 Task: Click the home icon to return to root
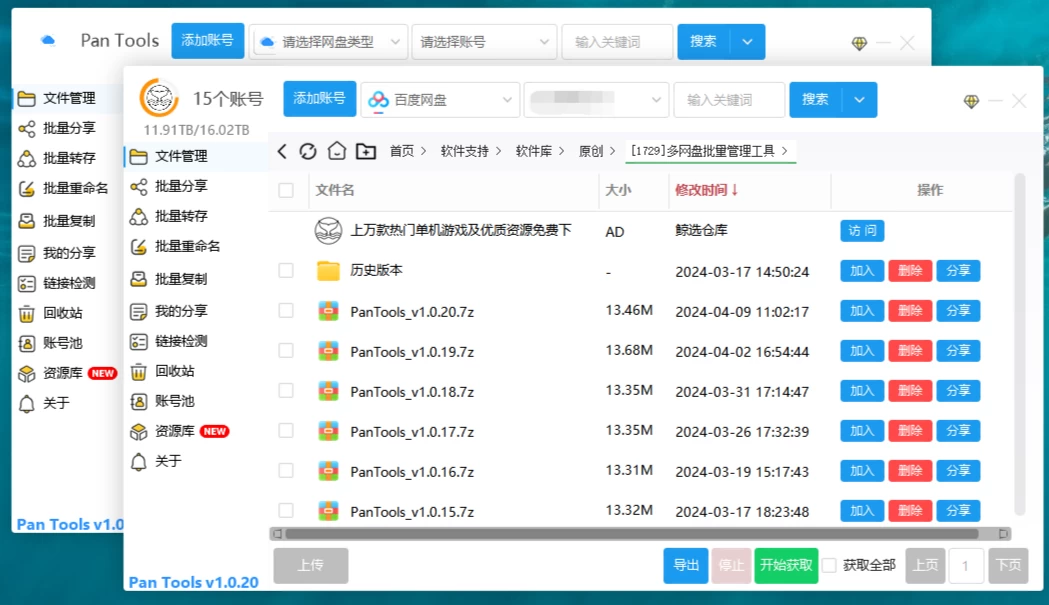pos(335,149)
